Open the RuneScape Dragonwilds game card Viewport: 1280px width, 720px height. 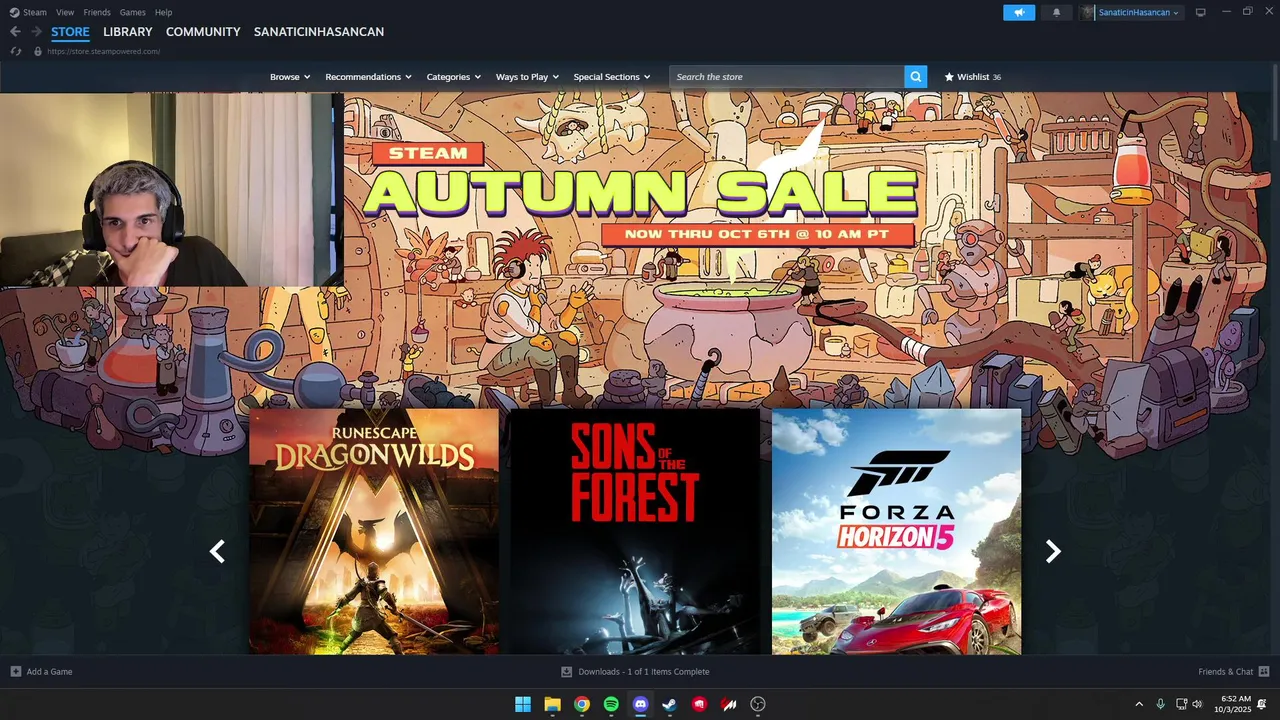374,531
